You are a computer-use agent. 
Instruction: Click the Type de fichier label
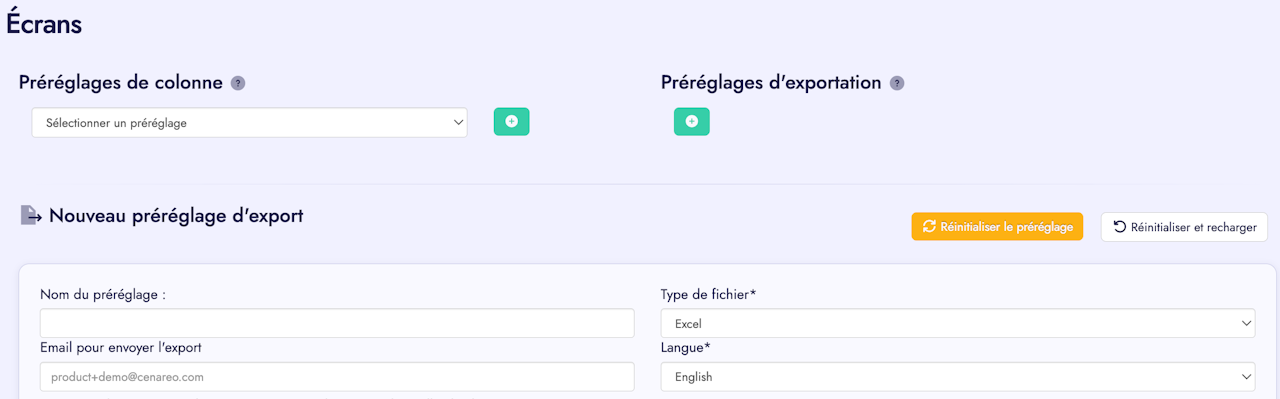(709, 294)
